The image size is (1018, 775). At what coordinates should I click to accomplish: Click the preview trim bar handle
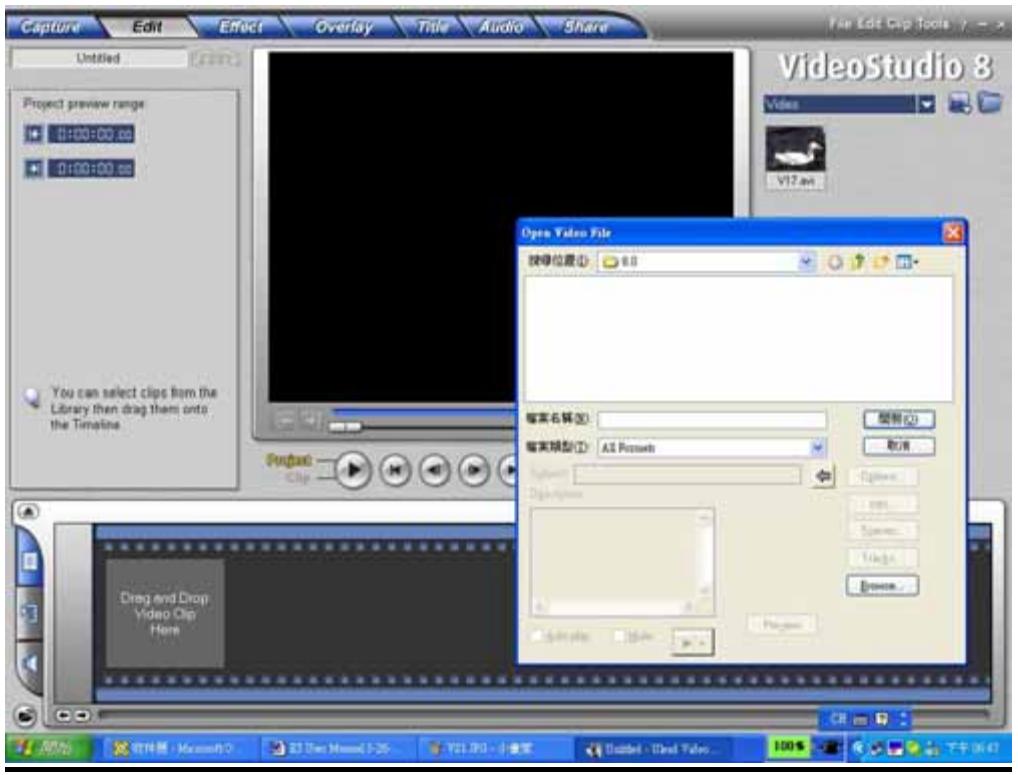[345, 426]
